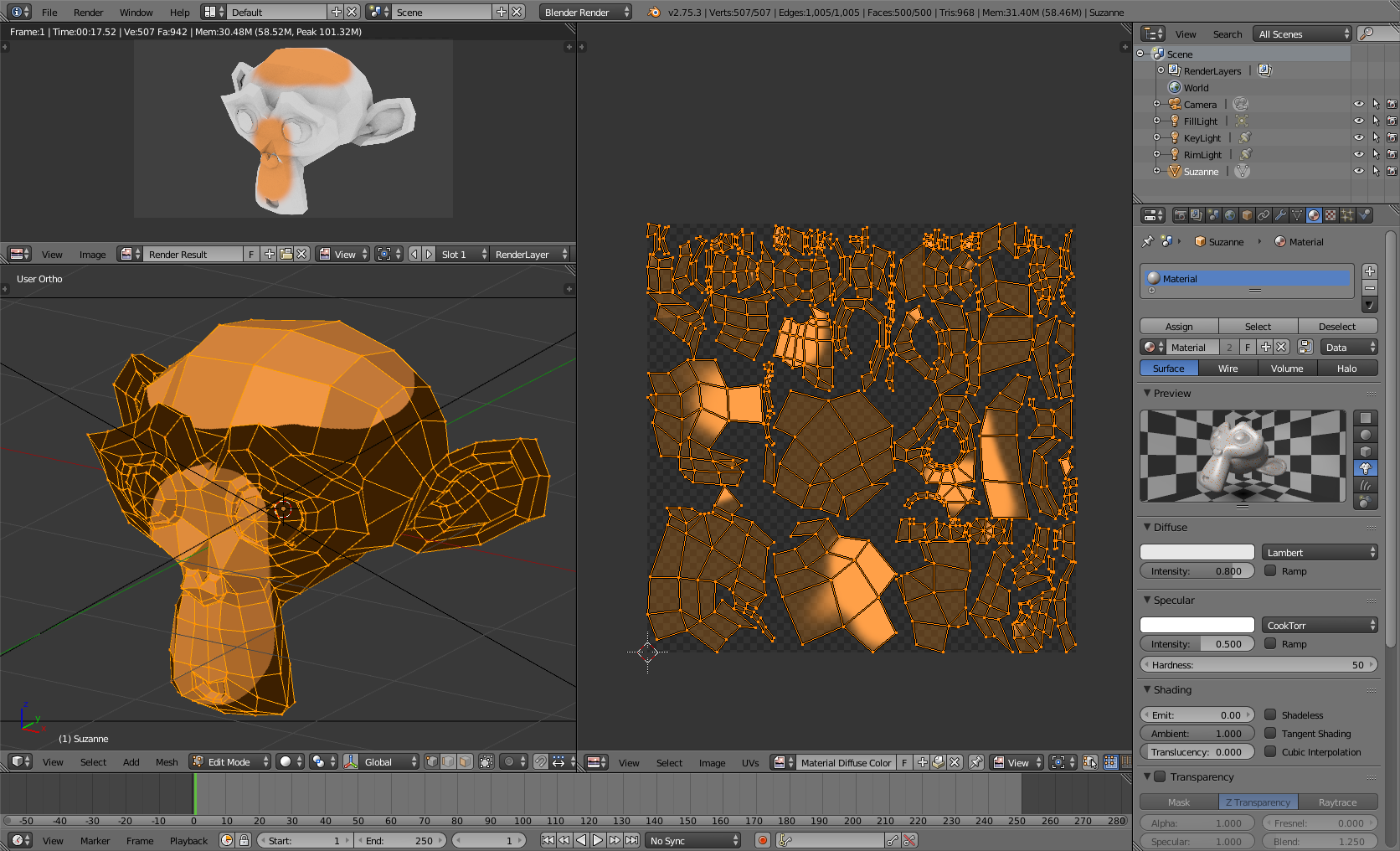Collapse the Shading panel
Viewport: 1400px width, 851px height.
[x=1147, y=689]
